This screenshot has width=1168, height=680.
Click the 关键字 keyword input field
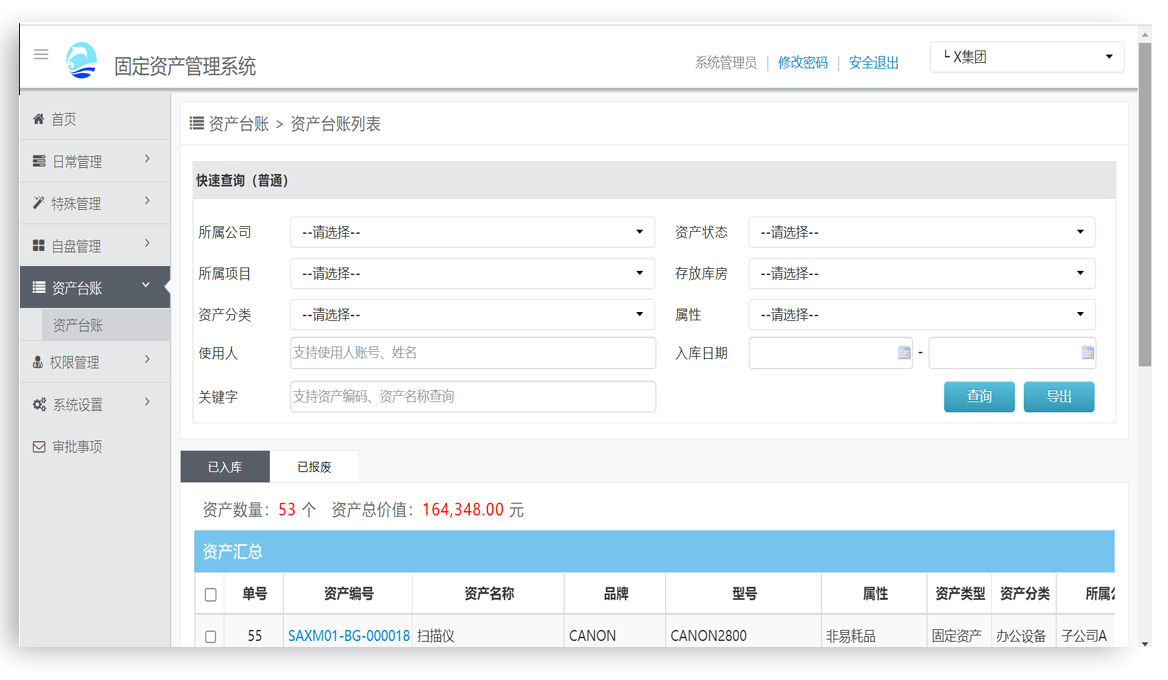point(472,396)
